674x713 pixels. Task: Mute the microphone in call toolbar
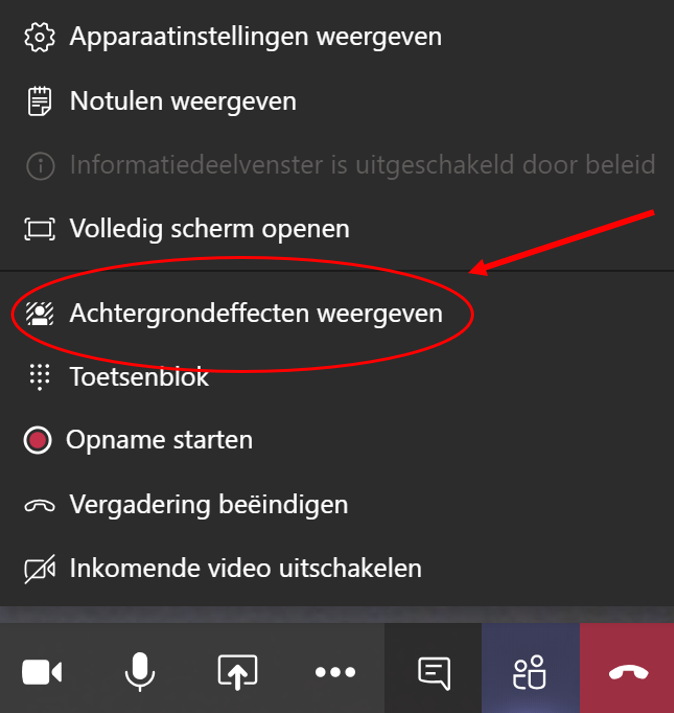coord(140,672)
